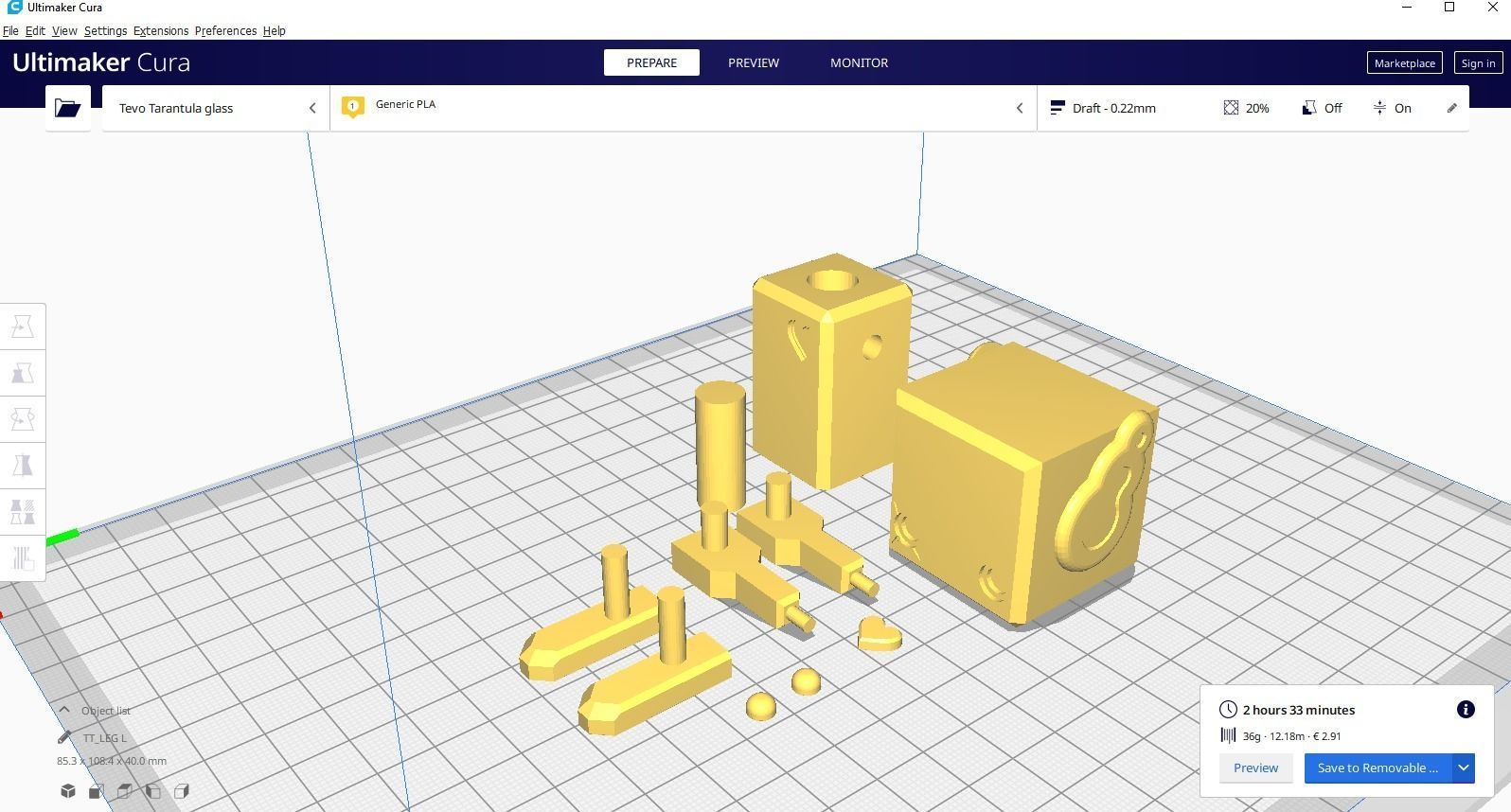The image size is (1511, 812).
Task: Switch to the PREPARE stage
Action: tap(651, 62)
